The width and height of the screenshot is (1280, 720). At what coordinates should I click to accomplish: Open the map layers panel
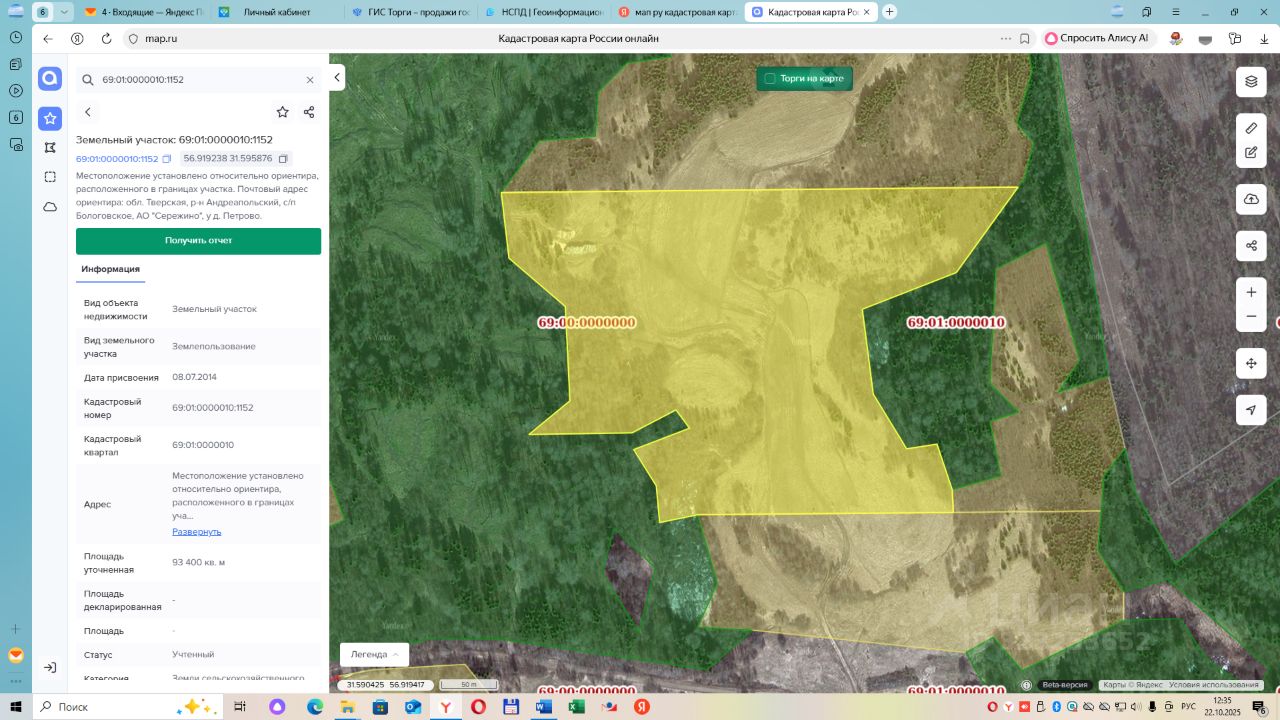click(1251, 82)
